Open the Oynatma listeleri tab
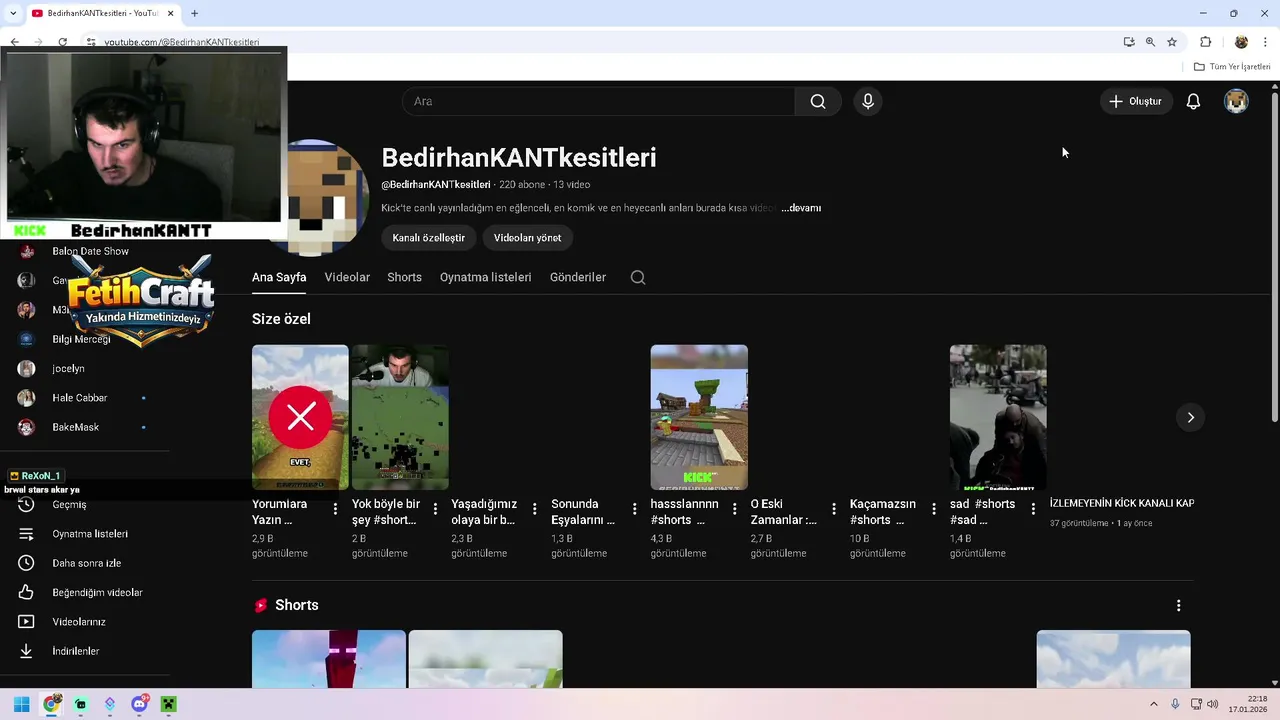The height and width of the screenshot is (720, 1280). pyautogui.click(x=485, y=277)
